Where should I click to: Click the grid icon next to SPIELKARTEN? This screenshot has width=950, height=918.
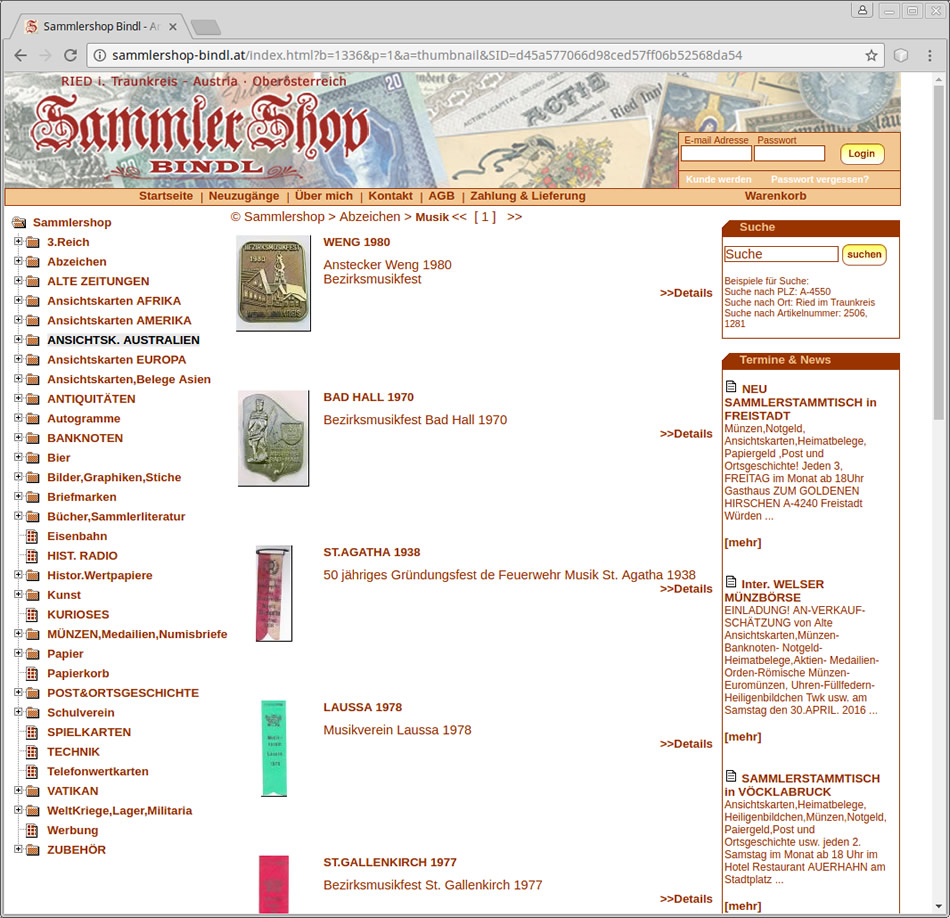point(32,732)
